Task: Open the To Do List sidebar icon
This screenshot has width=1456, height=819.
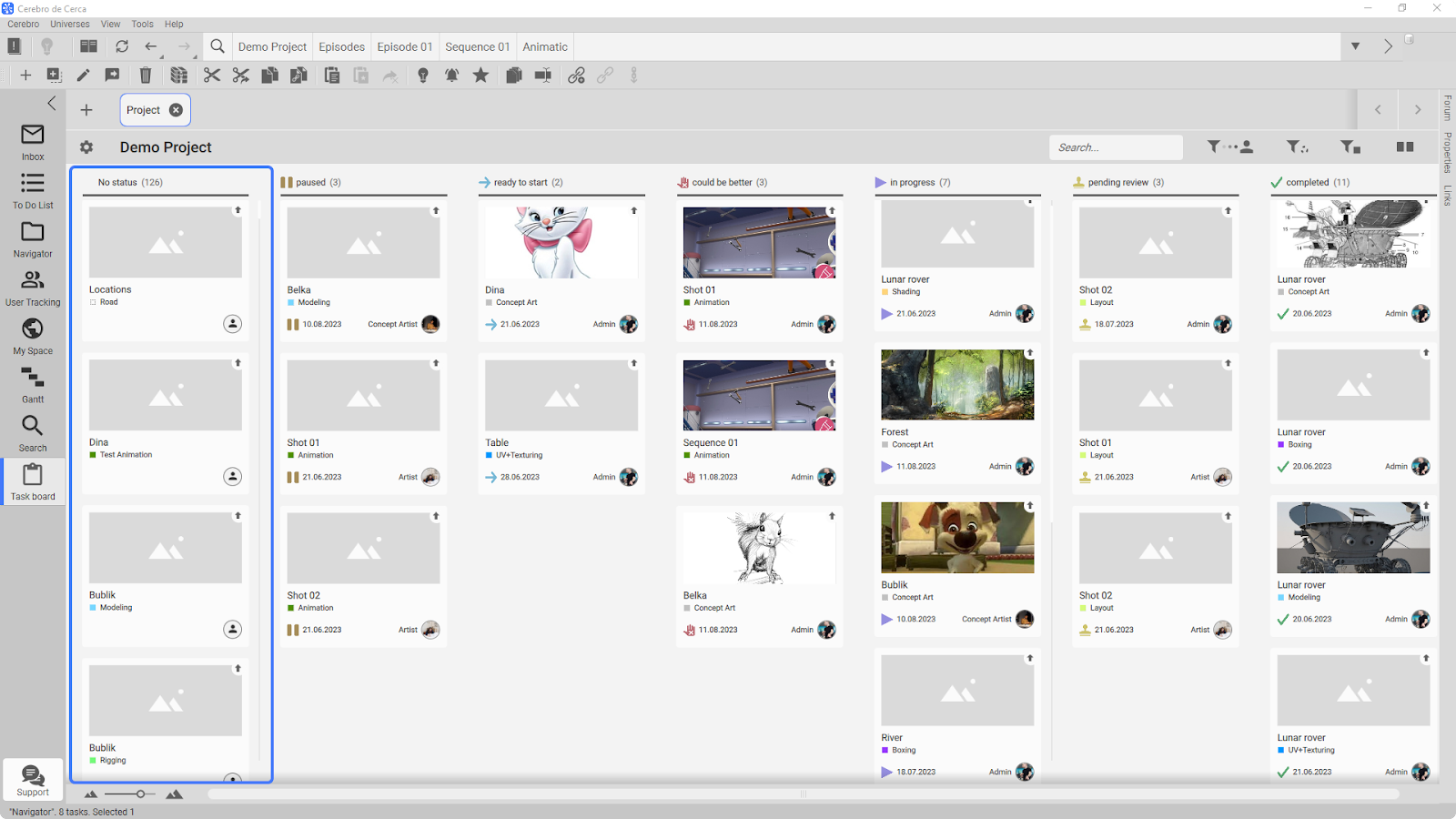Action: (33, 191)
